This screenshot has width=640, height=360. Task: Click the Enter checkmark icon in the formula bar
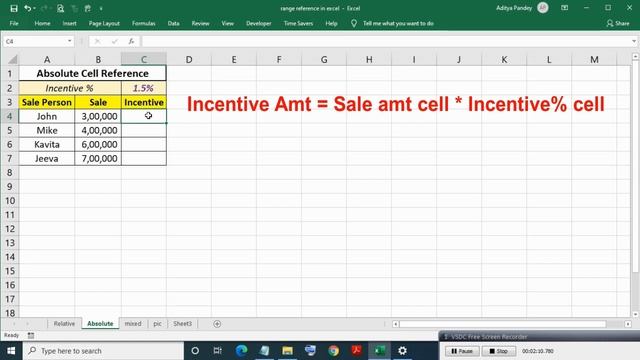115,41
